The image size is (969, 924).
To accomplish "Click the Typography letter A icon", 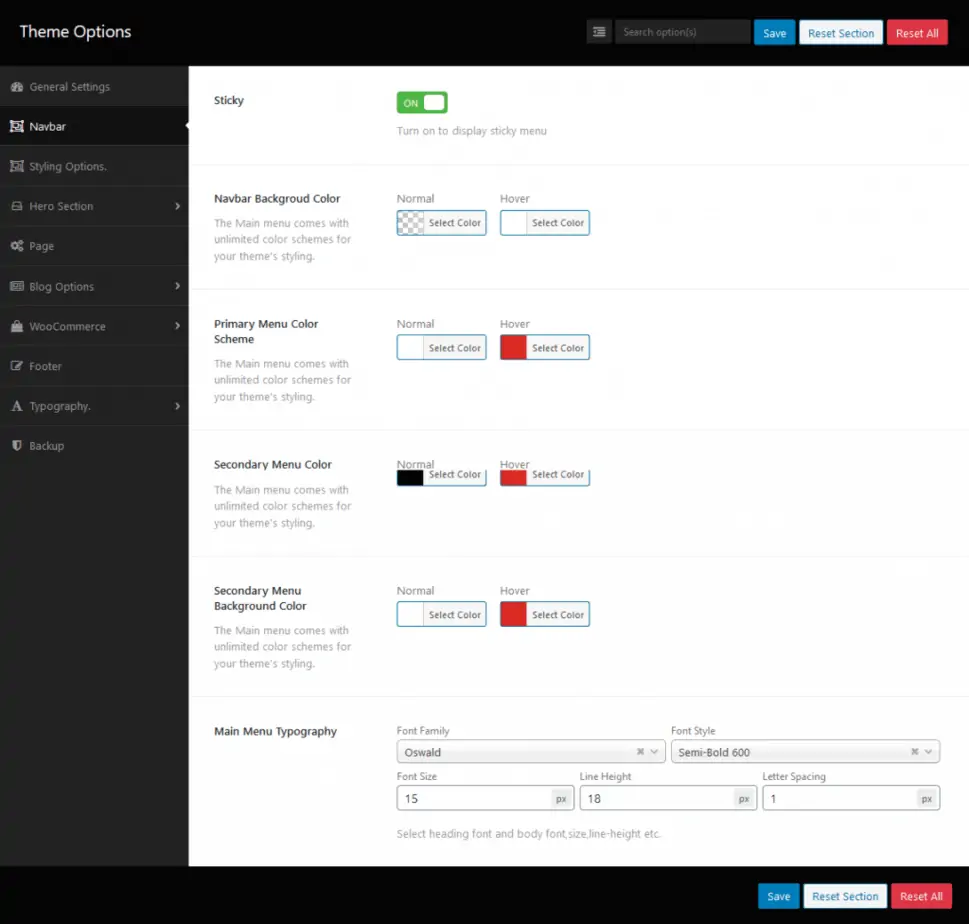I will tap(17, 406).
